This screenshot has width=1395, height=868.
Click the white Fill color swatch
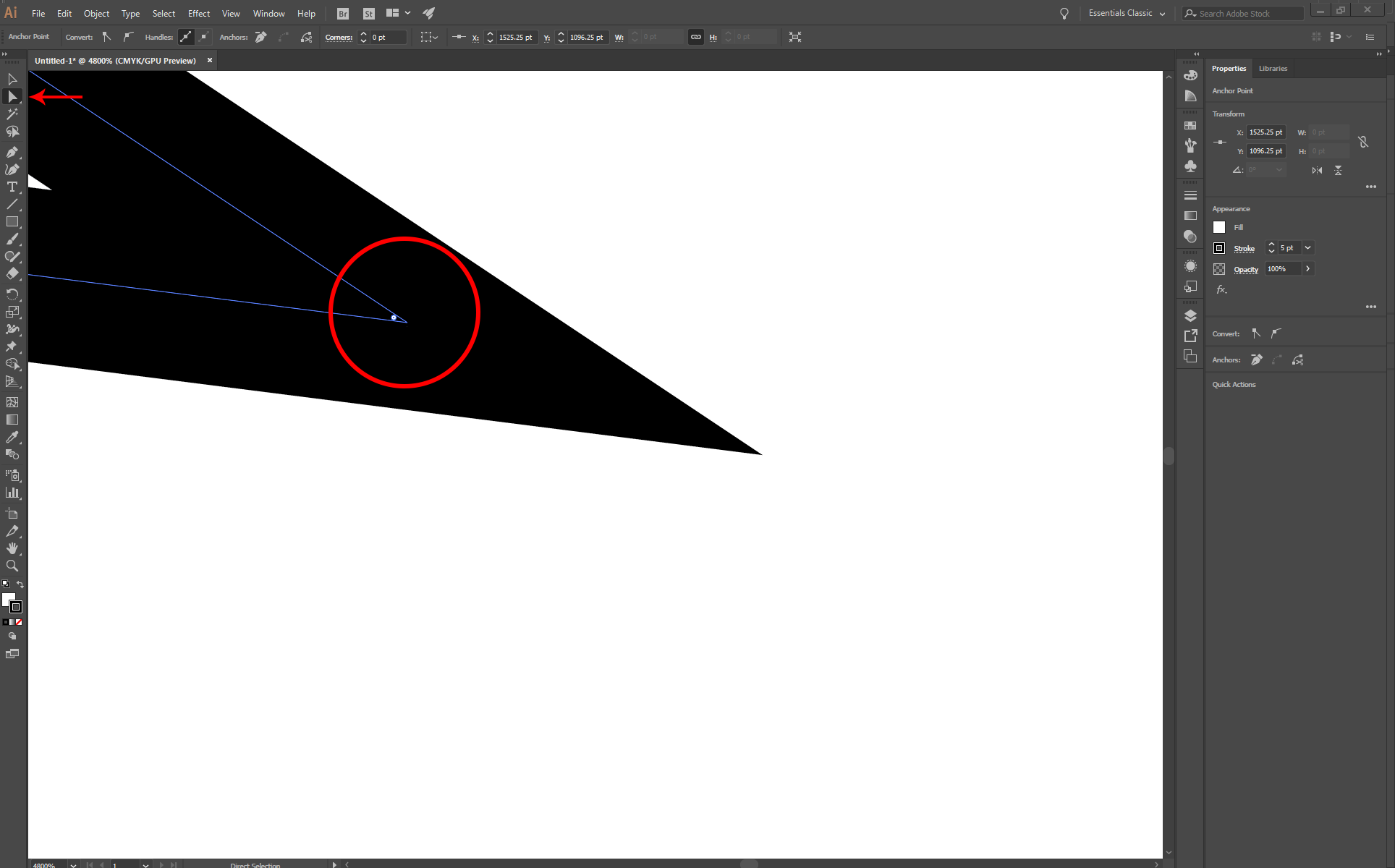(1219, 227)
